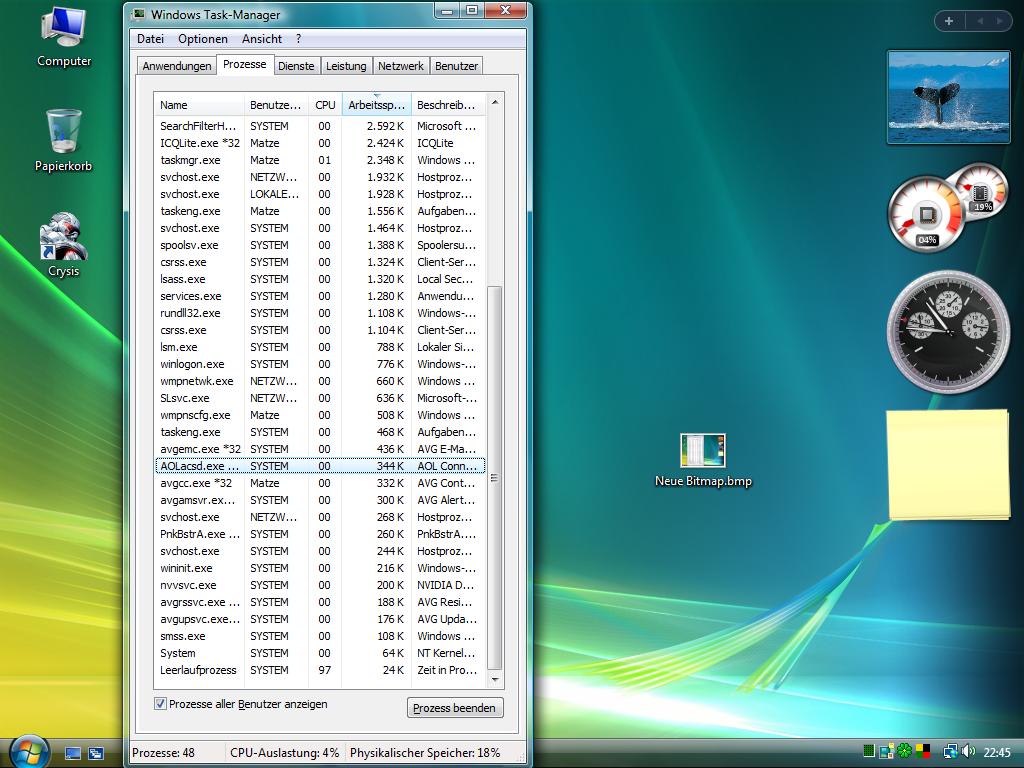Click the taskbar clock showing 22:45

[x=997, y=752]
